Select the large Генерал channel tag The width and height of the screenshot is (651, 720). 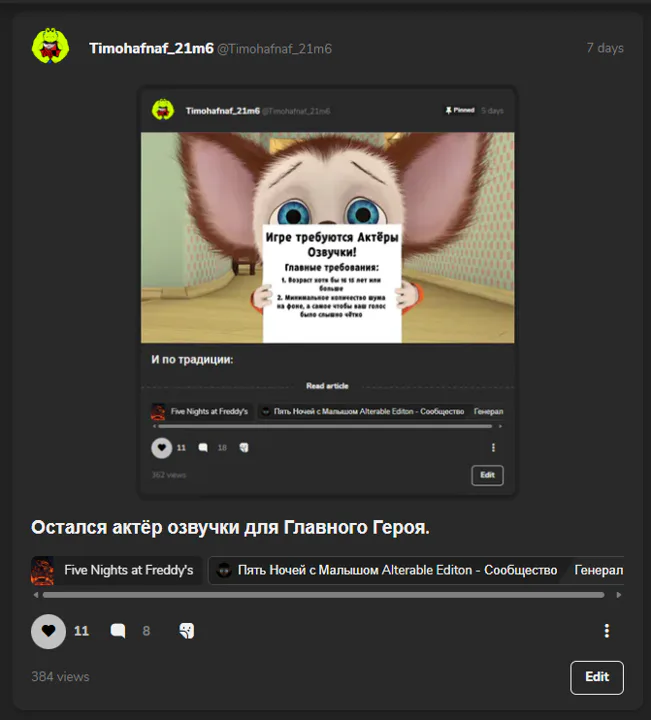tap(598, 570)
